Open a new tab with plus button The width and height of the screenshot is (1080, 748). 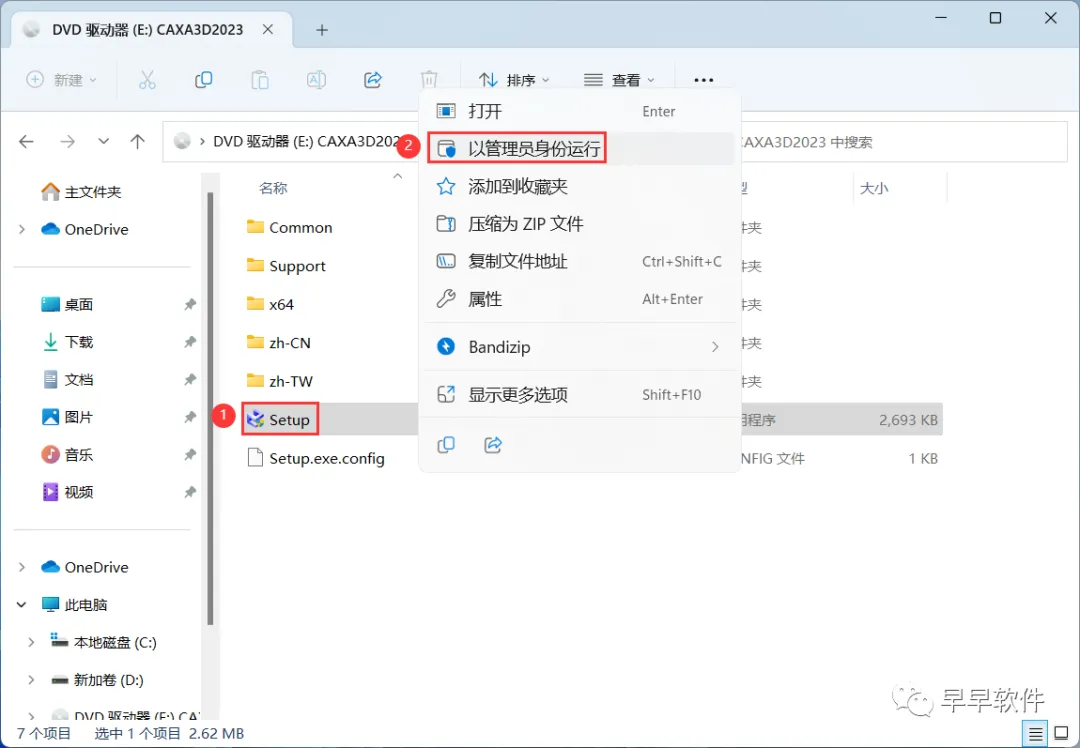pos(322,30)
